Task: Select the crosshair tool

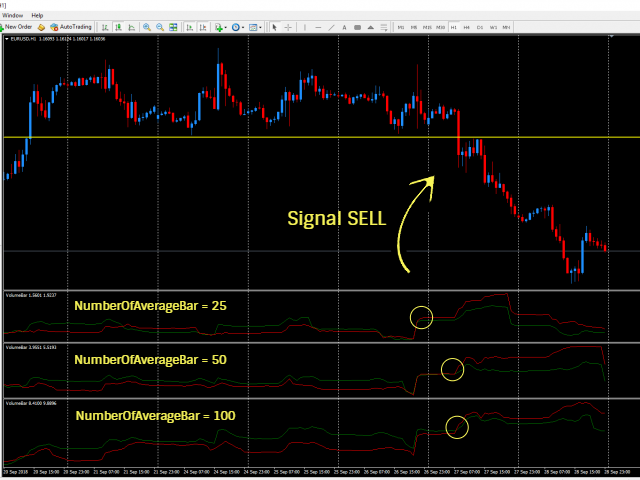Action: coord(288,27)
